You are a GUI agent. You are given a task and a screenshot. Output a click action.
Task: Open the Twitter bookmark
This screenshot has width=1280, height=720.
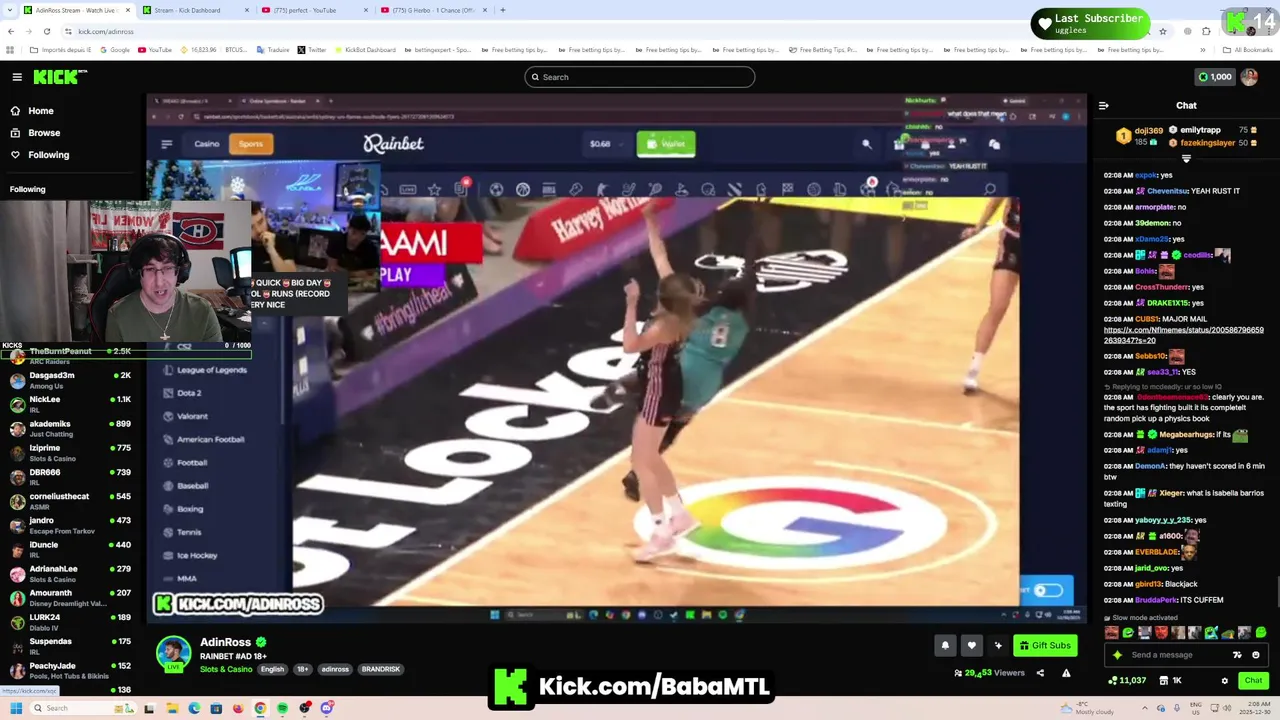[312, 50]
